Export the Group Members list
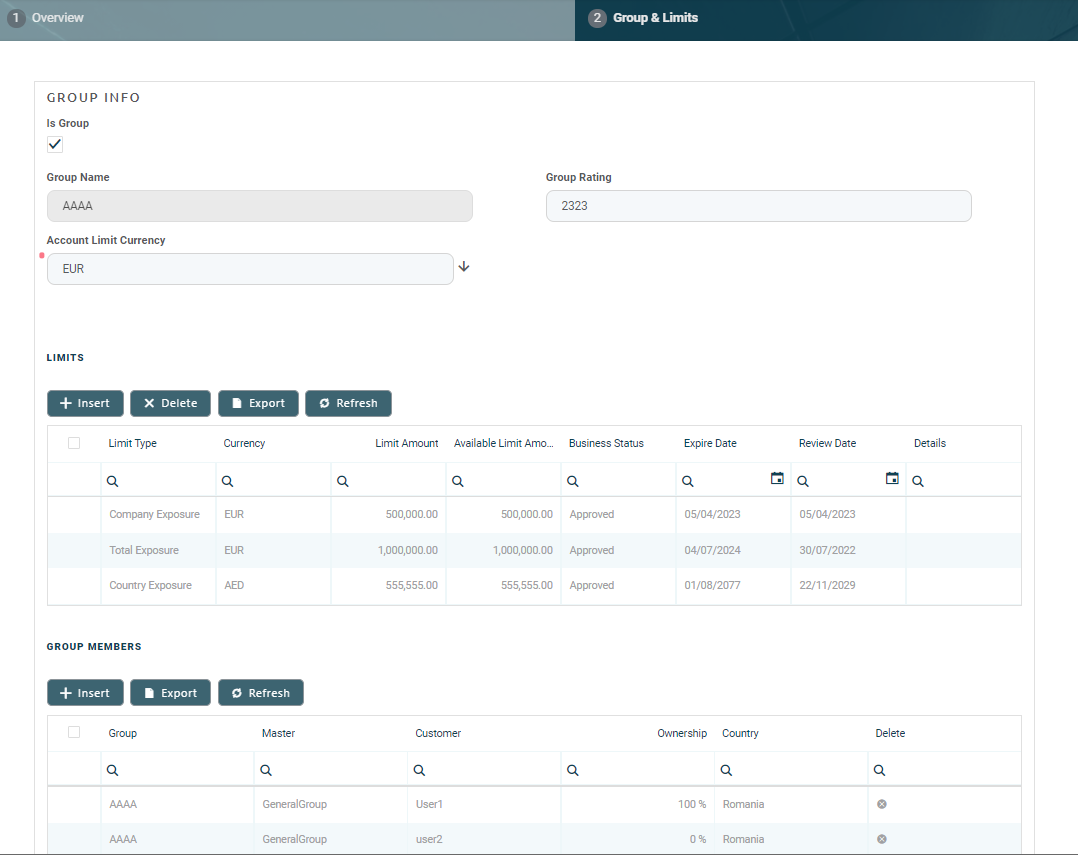 click(x=170, y=693)
